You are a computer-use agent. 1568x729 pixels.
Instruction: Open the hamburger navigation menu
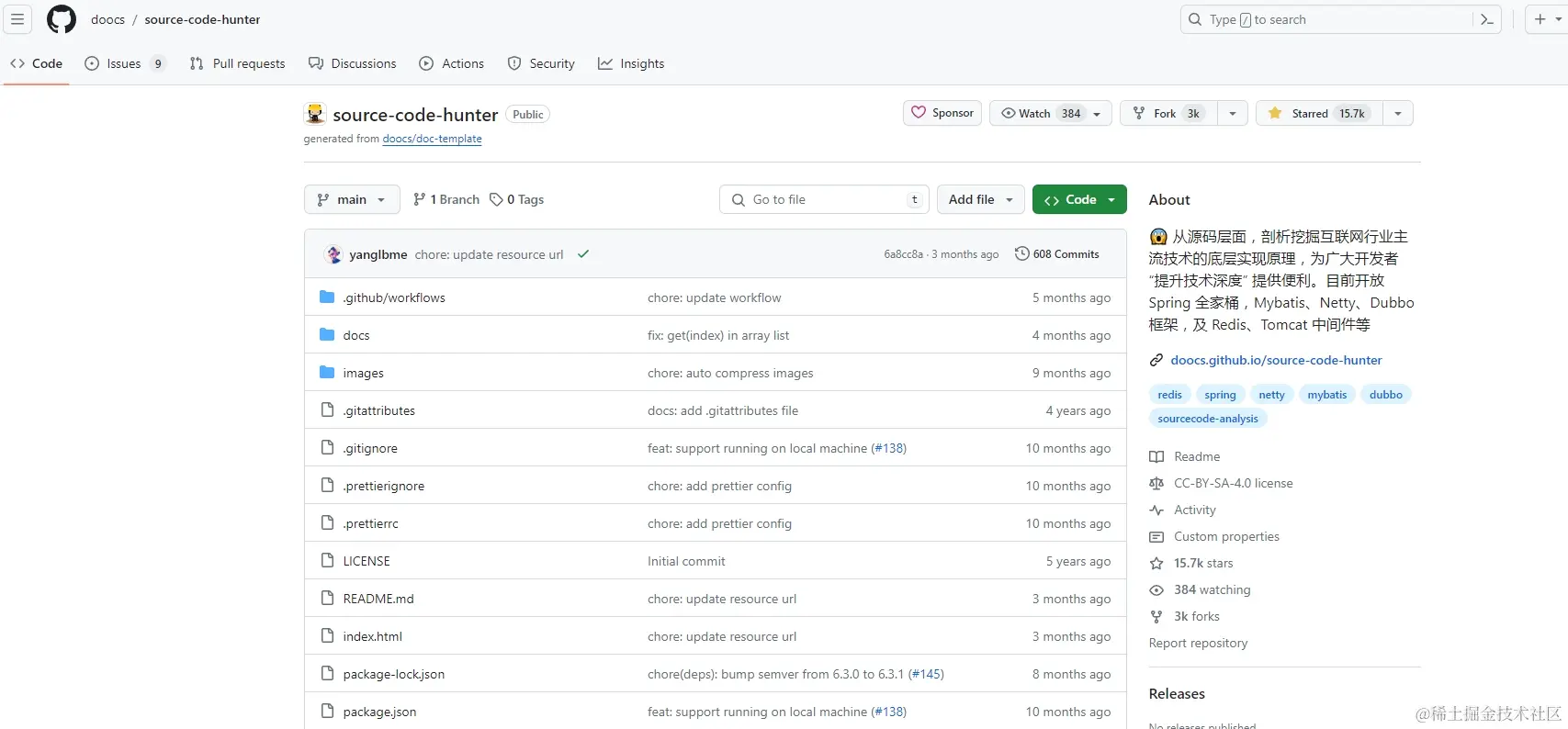17,19
